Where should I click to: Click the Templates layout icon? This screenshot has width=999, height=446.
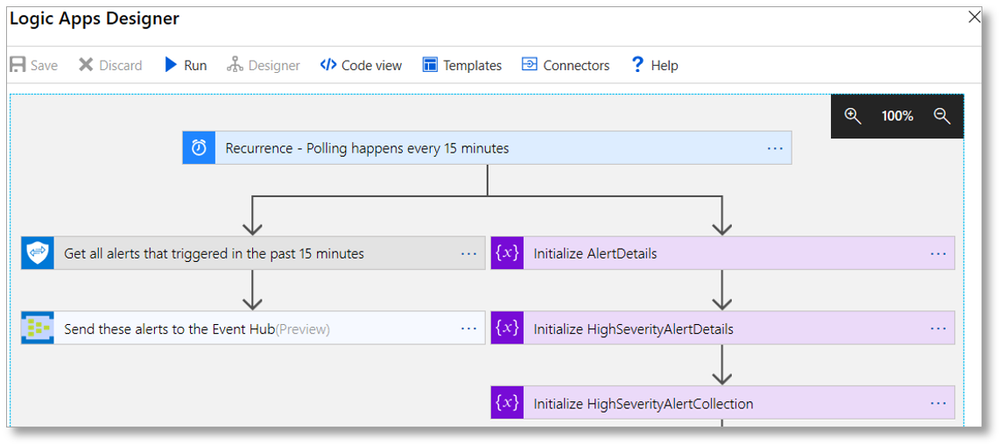click(x=430, y=65)
